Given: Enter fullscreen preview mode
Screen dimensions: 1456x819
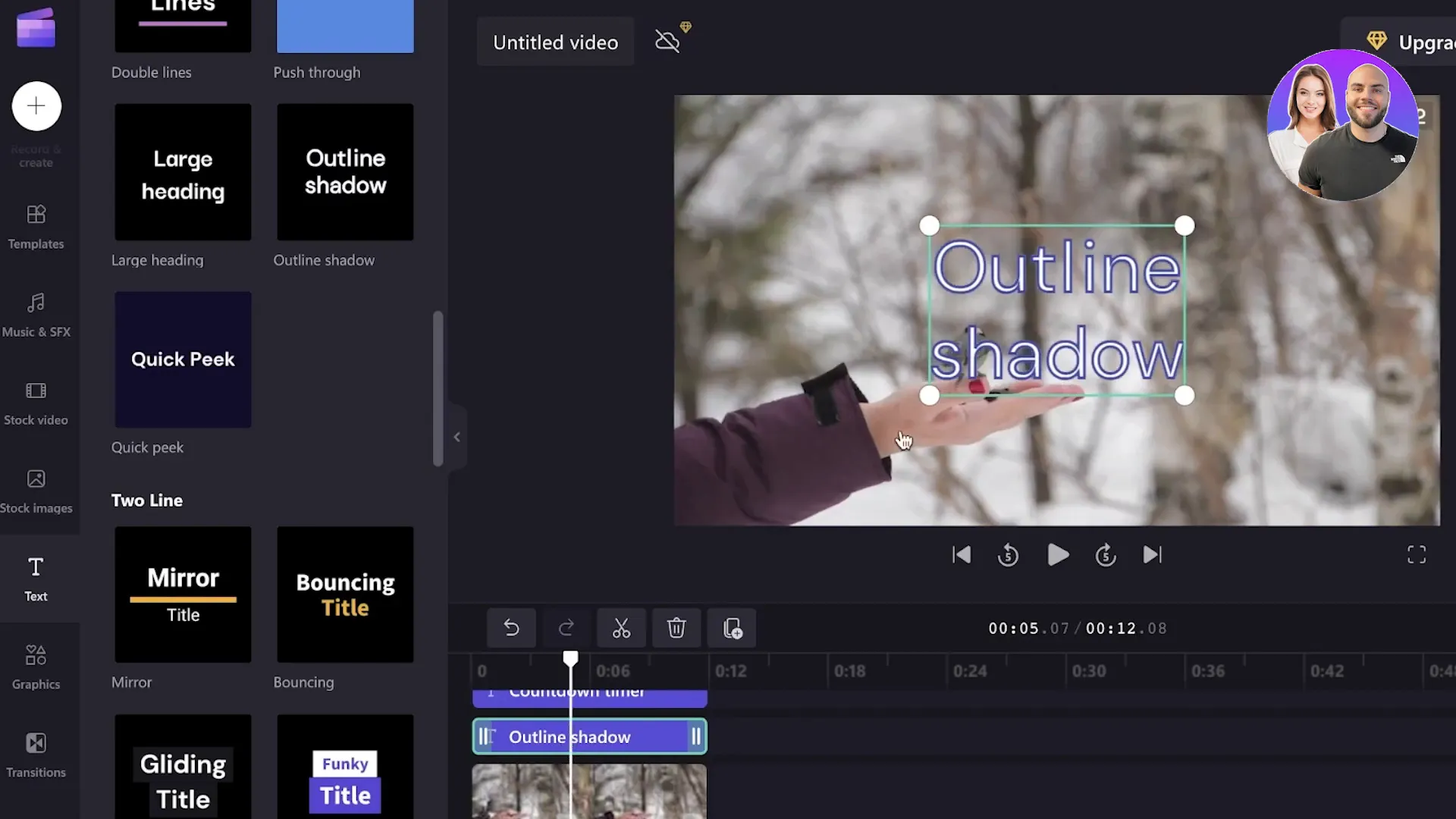Looking at the screenshot, I should pyautogui.click(x=1417, y=555).
